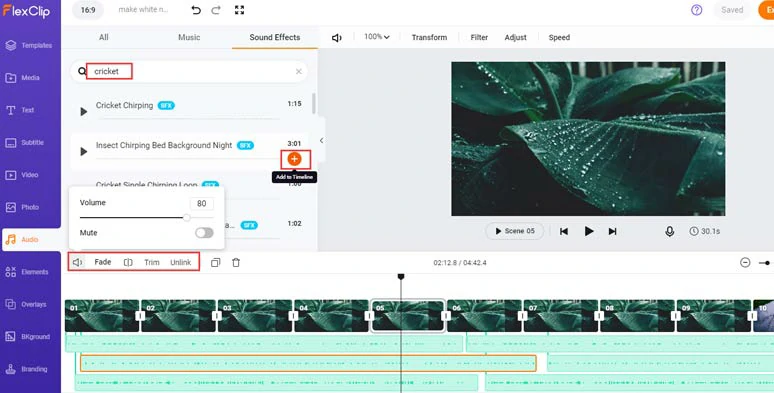
Task: Select scene 09 thumbnail in timeline
Action: point(713,315)
